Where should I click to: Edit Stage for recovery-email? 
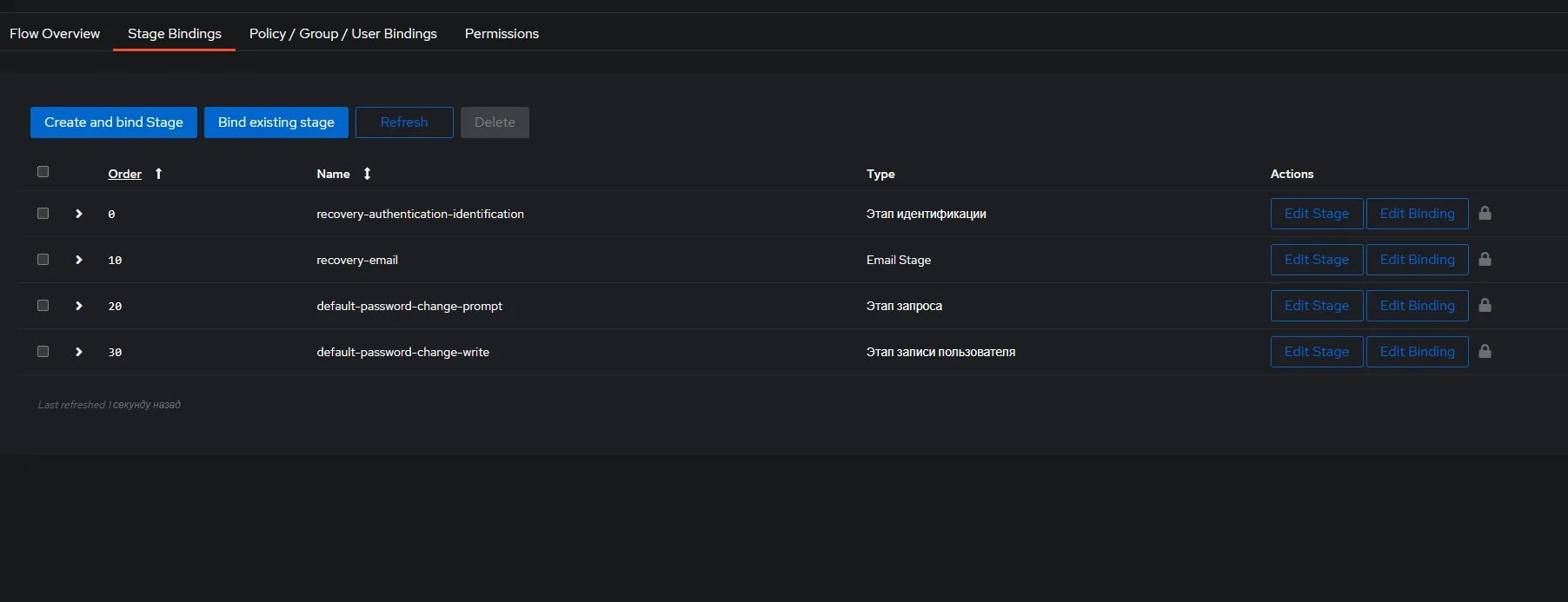1316,260
